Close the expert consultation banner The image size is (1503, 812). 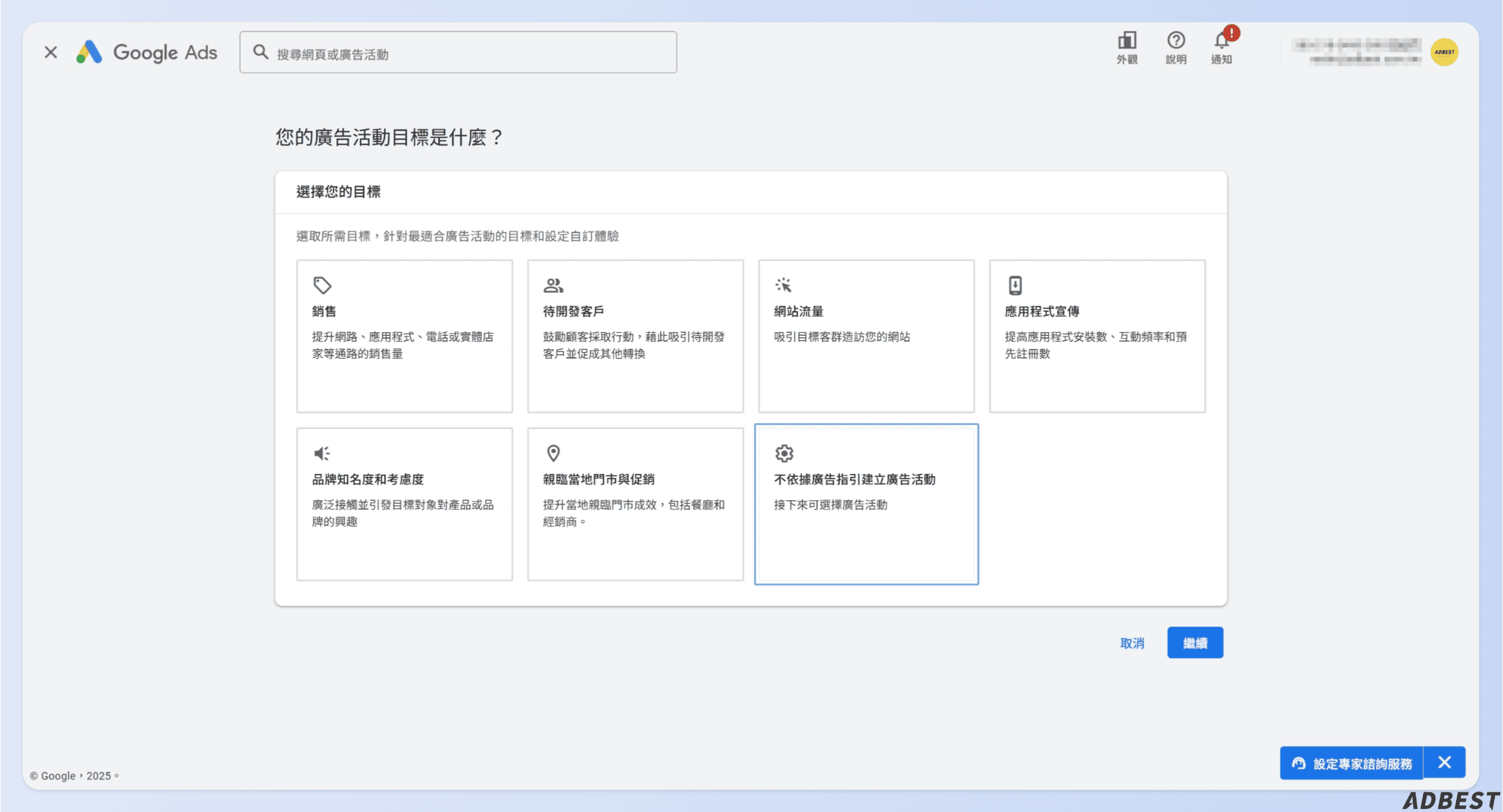[1444, 762]
